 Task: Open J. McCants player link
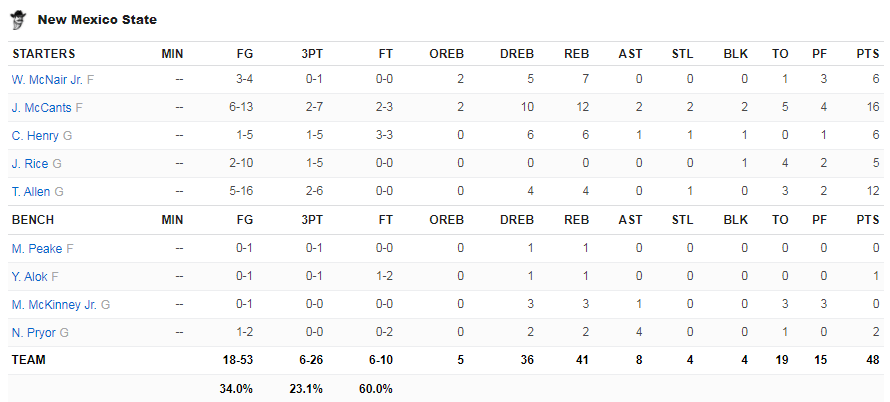click(x=41, y=107)
